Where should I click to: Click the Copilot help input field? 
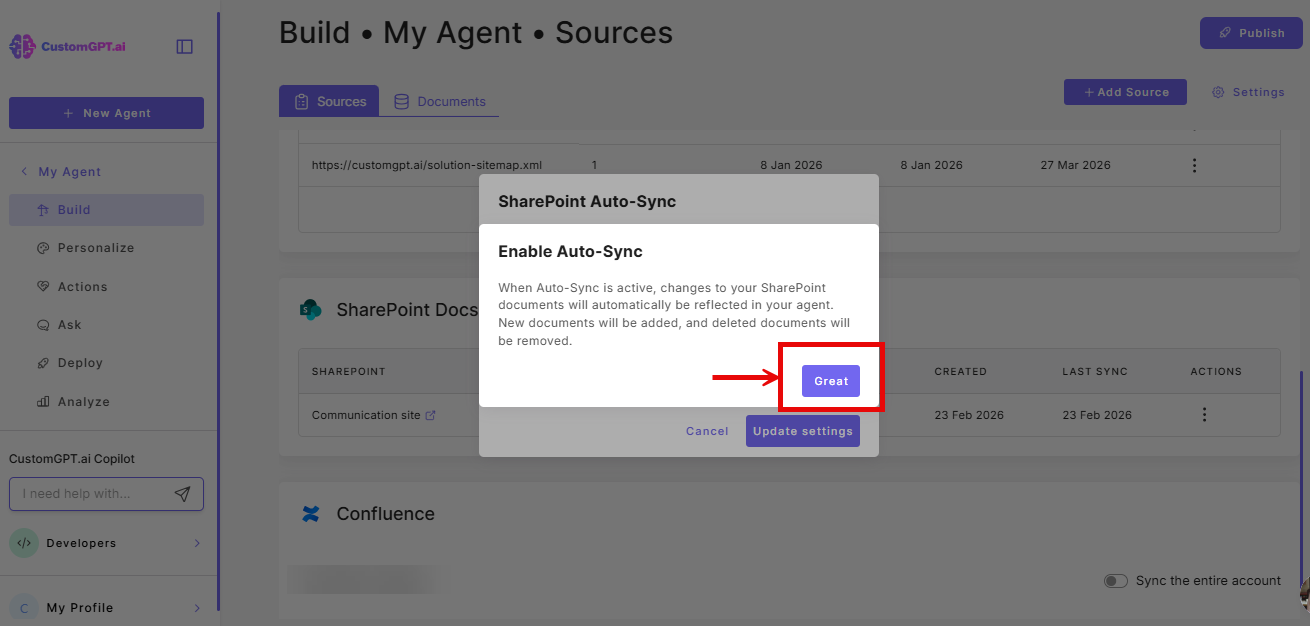95,493
